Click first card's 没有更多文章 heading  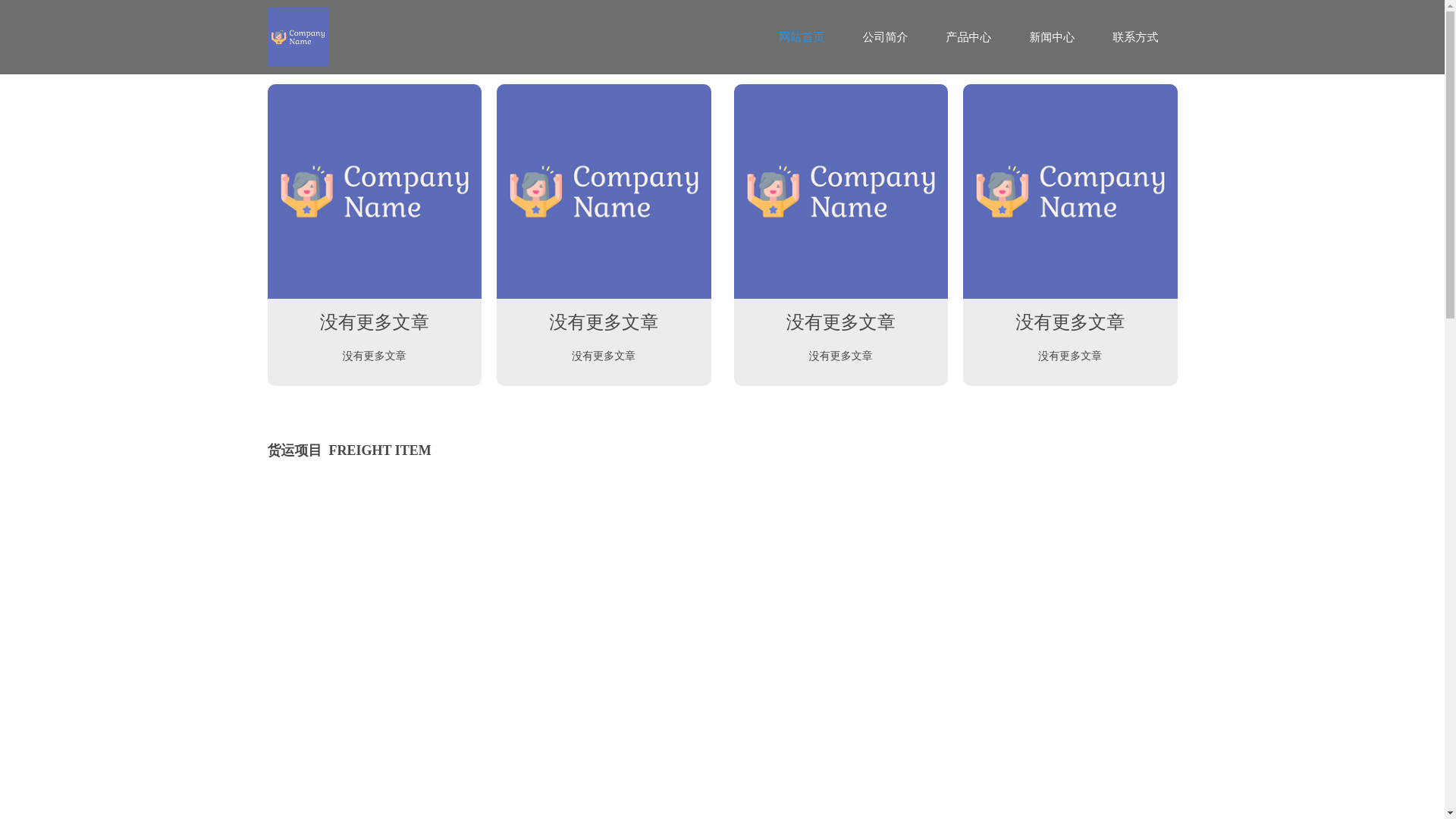click(x=374, y=322)
